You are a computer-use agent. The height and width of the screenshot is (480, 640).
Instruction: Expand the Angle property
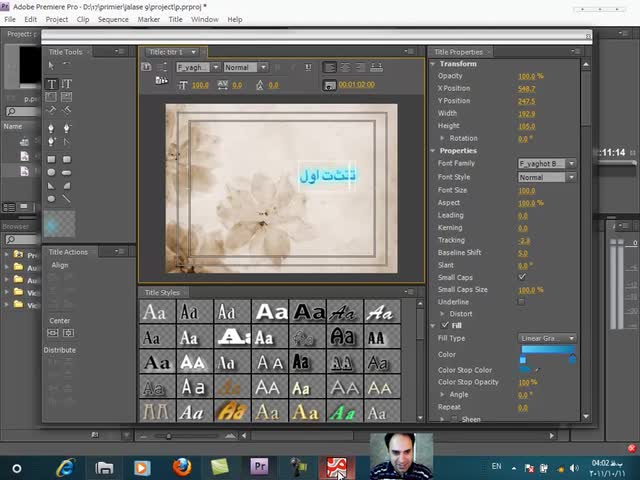point(442,394)
